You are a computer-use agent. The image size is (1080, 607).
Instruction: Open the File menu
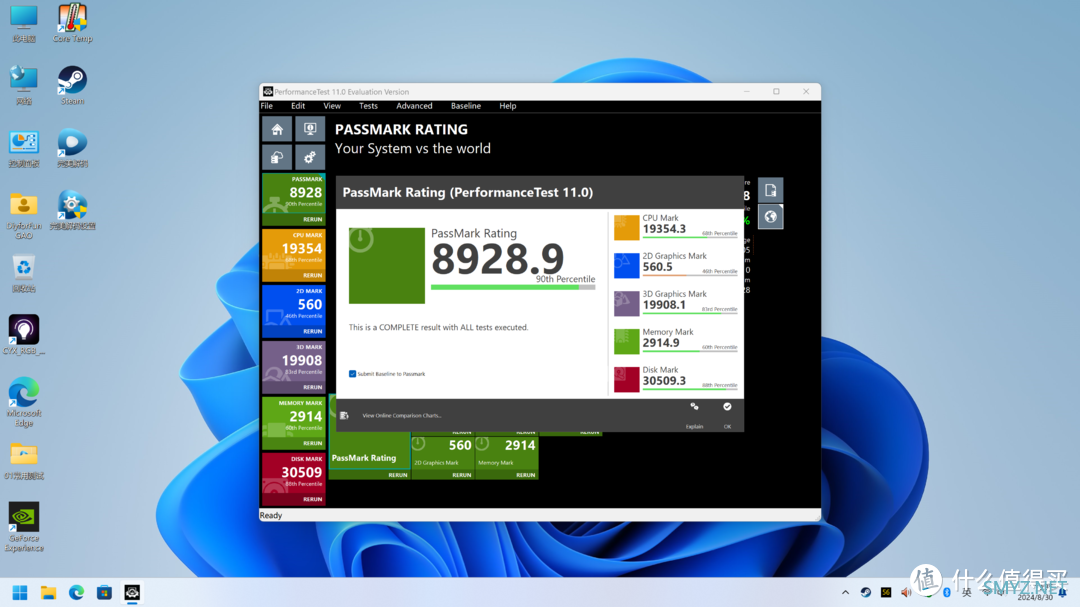267,106
